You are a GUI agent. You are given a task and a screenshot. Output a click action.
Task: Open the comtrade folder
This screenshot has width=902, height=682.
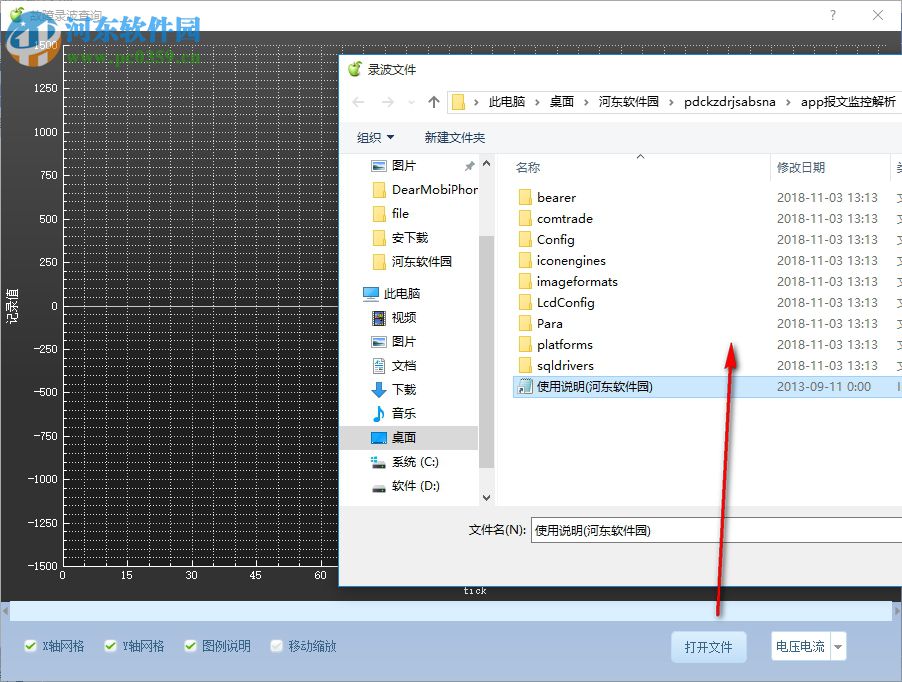[564, 218]
